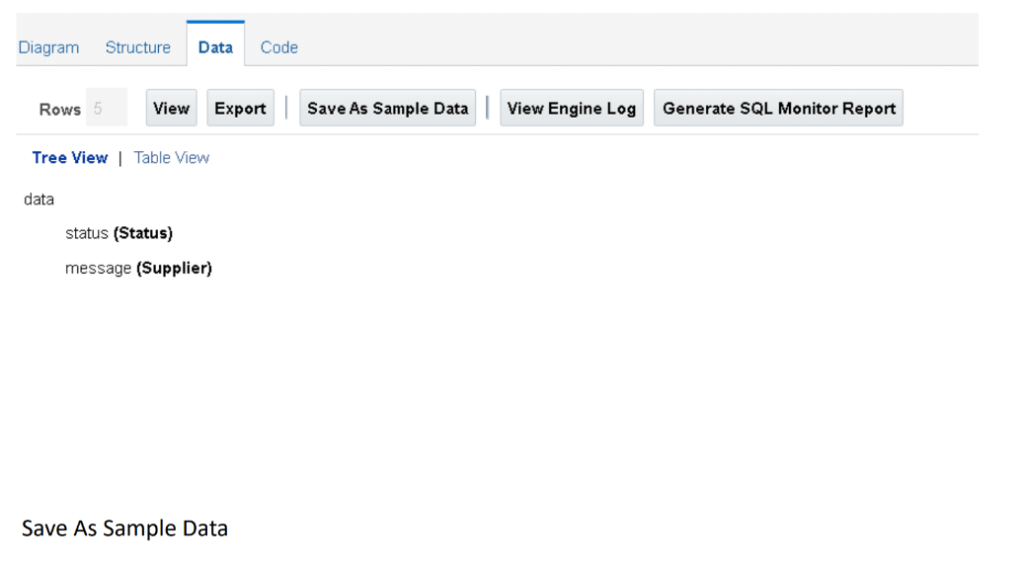Switch to Table View

(172, 158)
